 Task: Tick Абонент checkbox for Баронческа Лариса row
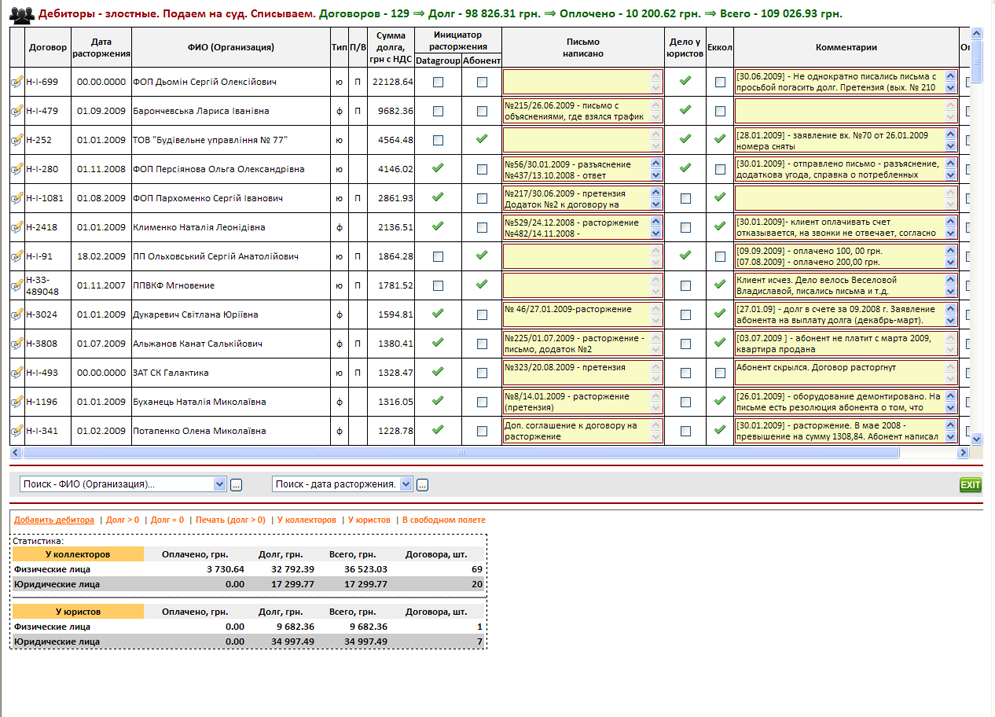[481, 112]
